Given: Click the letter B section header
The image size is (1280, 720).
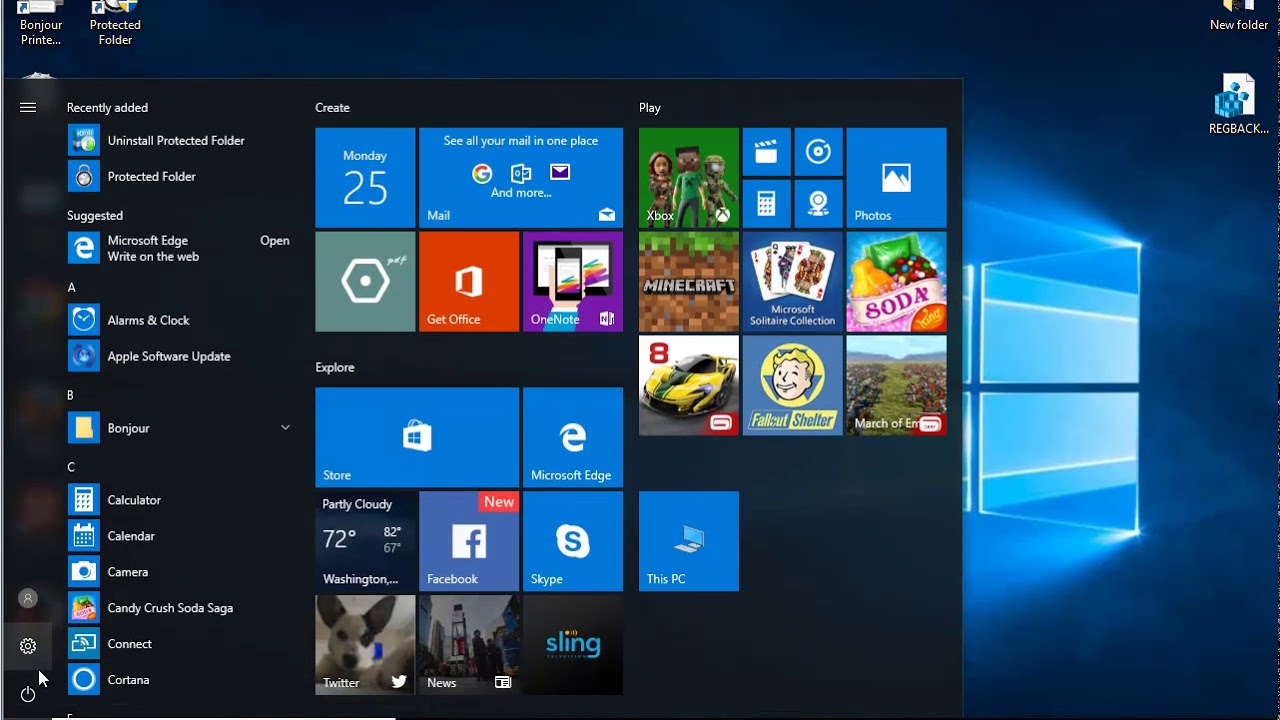Looking at the screenshot, I should tap(71, 396).
